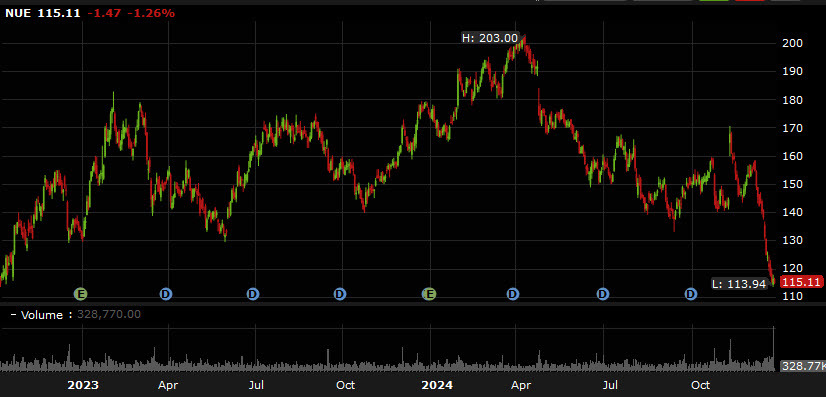The height and width of the screenshot is (397, 826).
Task: Collapse the Volume panel with the minus
Action: 13,315
